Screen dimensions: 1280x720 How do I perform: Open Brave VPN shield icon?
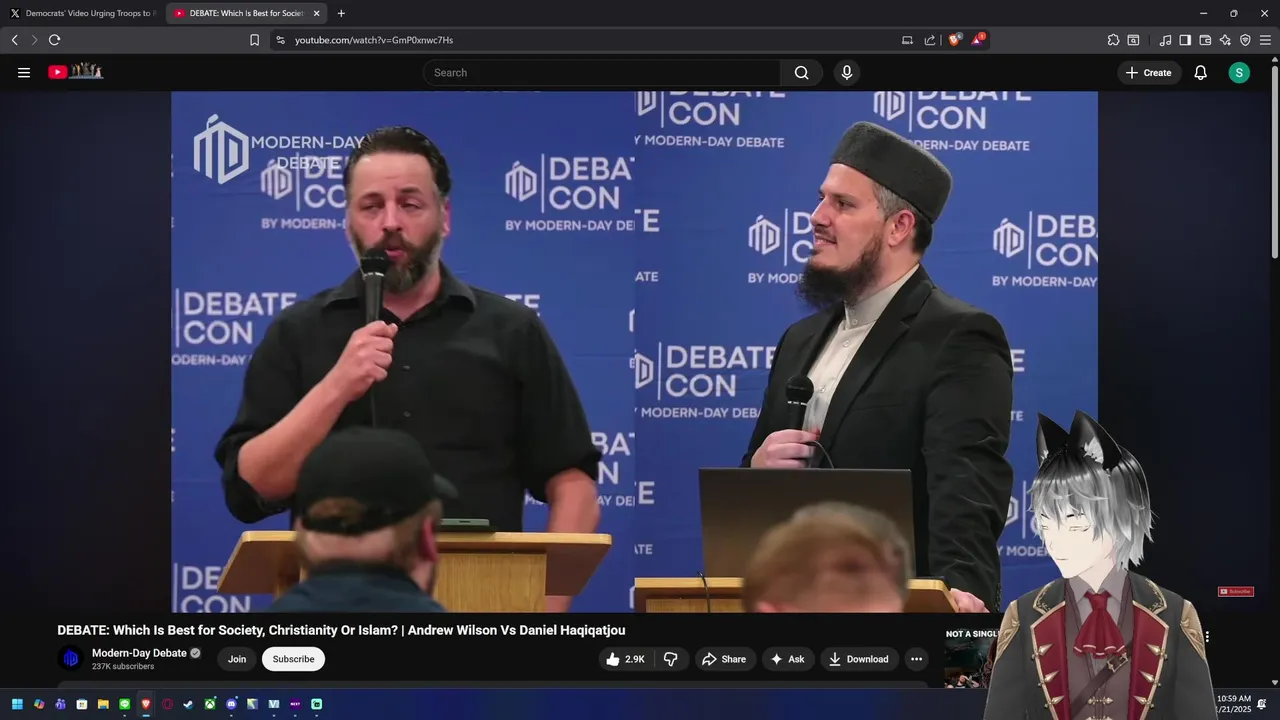click(x=1245, y=40)
